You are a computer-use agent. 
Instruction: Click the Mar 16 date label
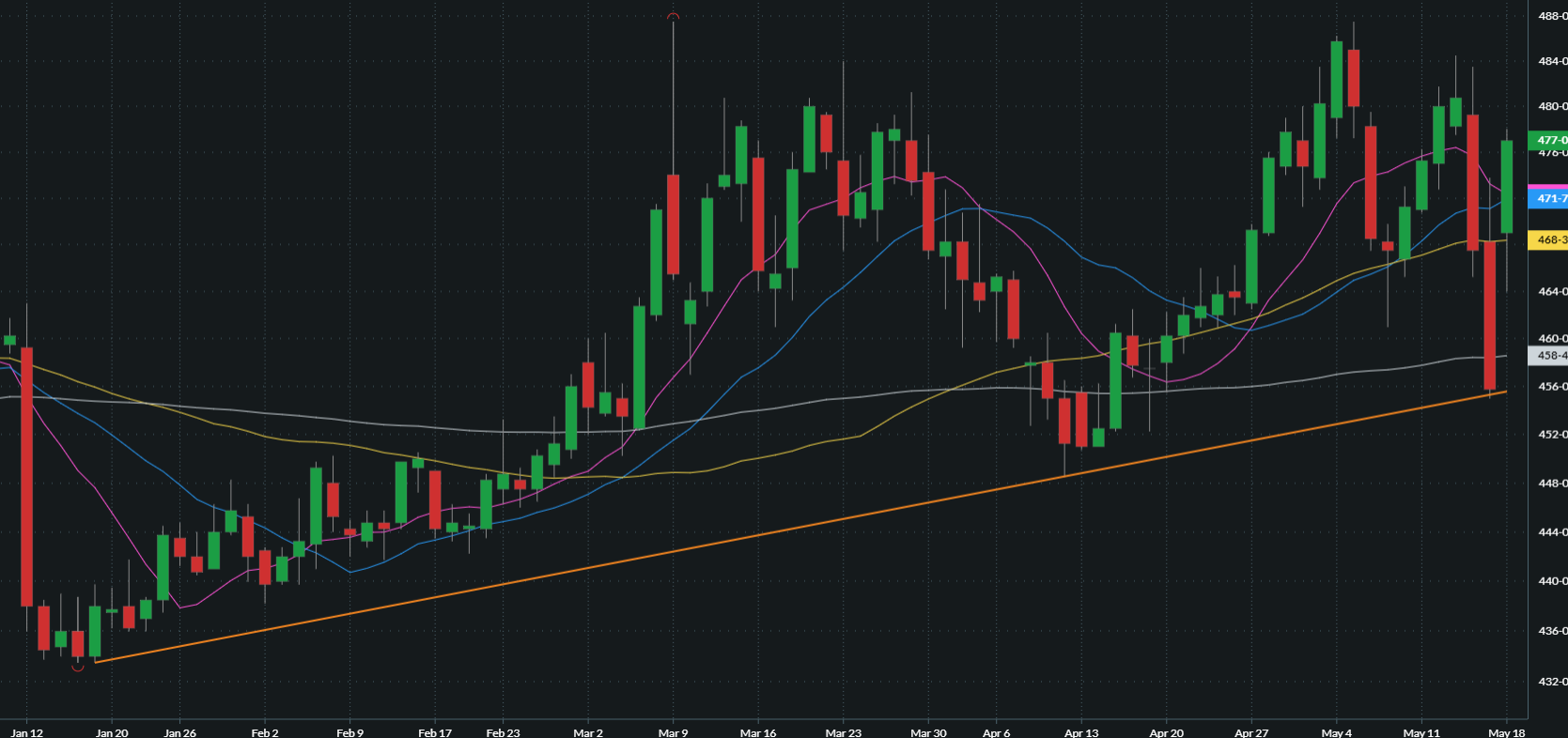(758, 732)
